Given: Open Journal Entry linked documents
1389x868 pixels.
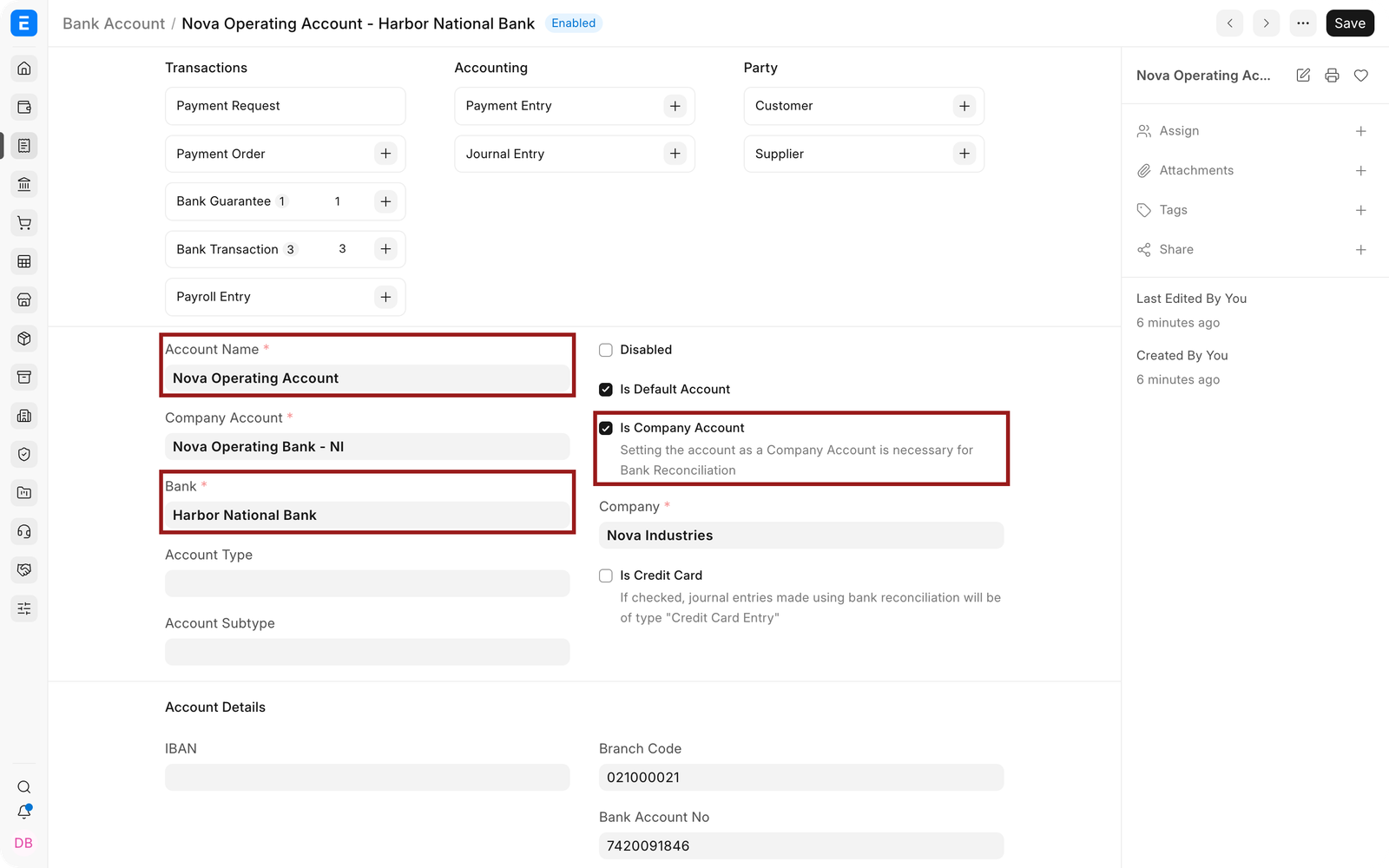Looking at the screenshot, I should 505,154.
